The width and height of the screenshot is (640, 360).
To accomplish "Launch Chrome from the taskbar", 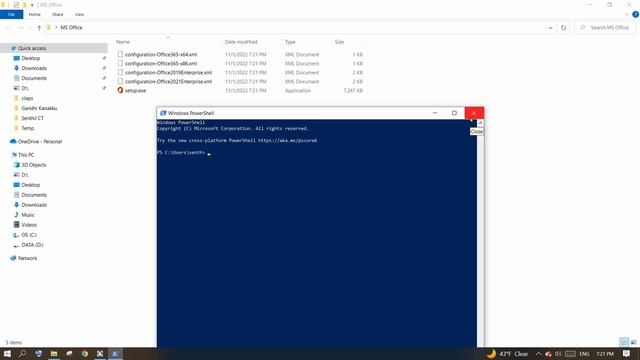I will (x=84, y=354).
